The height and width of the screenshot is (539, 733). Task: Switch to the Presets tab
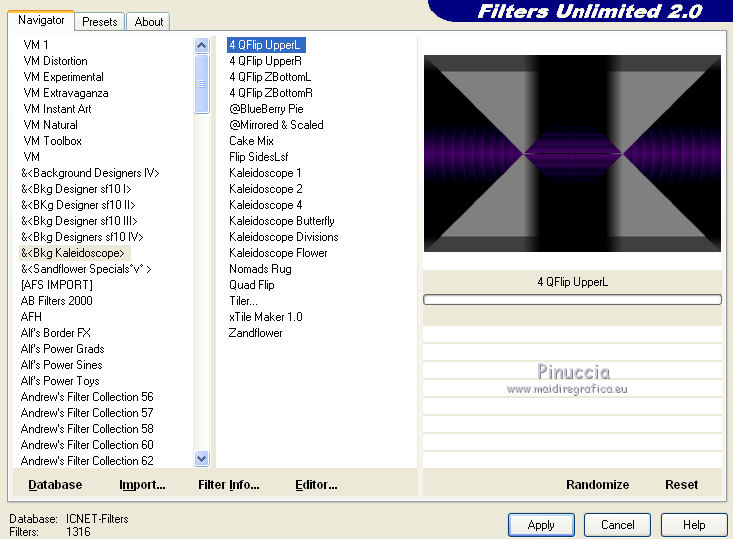[x=100, y=22]
